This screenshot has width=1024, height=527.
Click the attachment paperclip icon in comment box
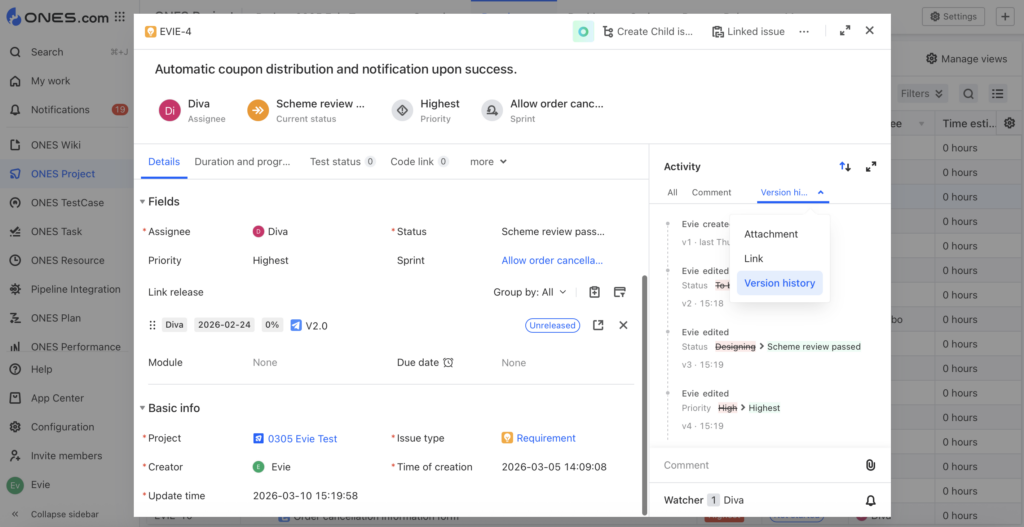(x=870, y=465)
